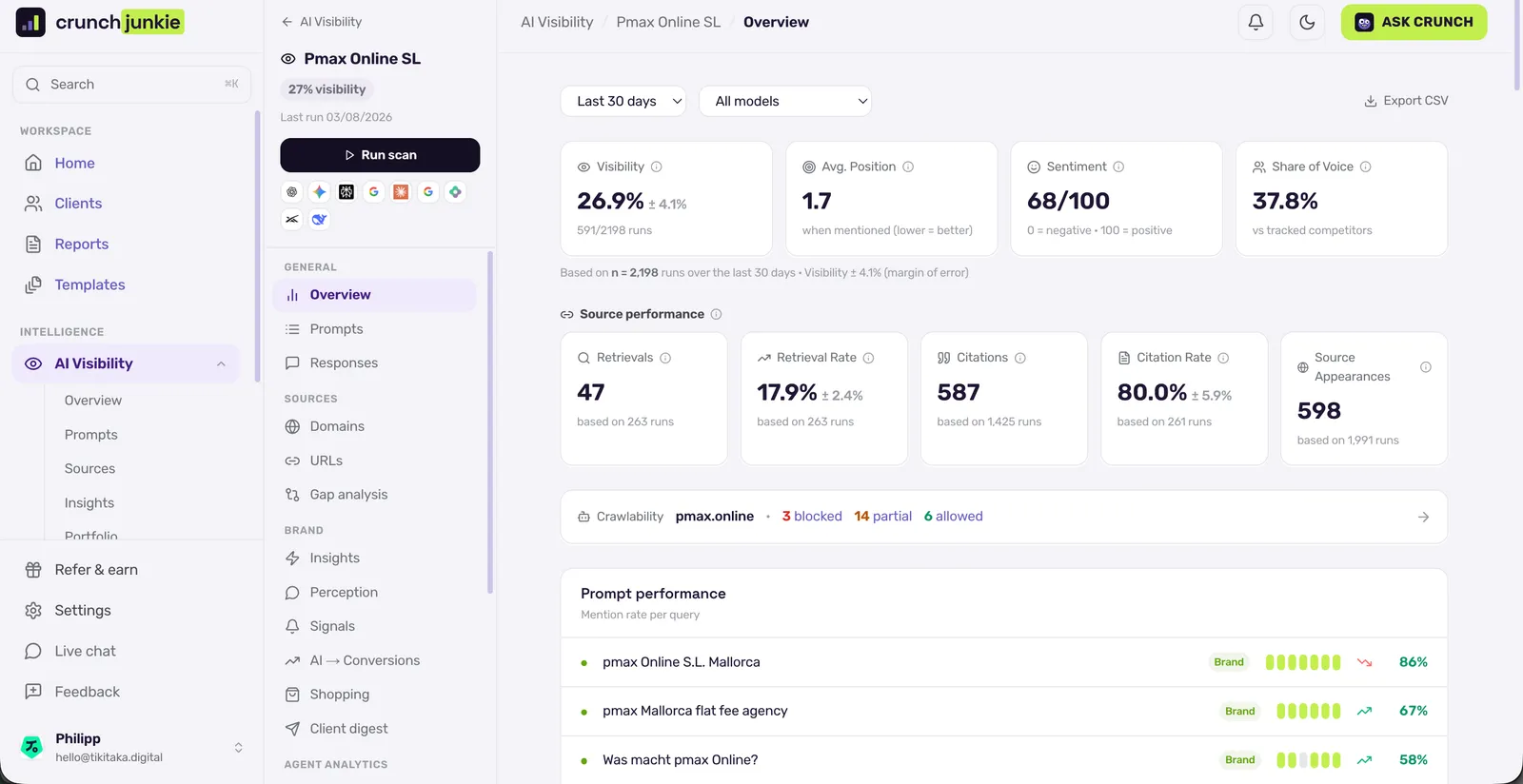The height and width of the screenshot is (784, 1523).
Task: Go back to AI Visibility
Action: pos(321,22)
